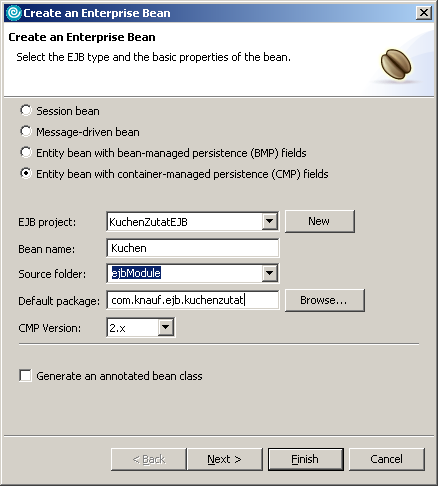438x486 pixels.
Task: Open the Source folder dropdown arrow
Action: [269, 273]
